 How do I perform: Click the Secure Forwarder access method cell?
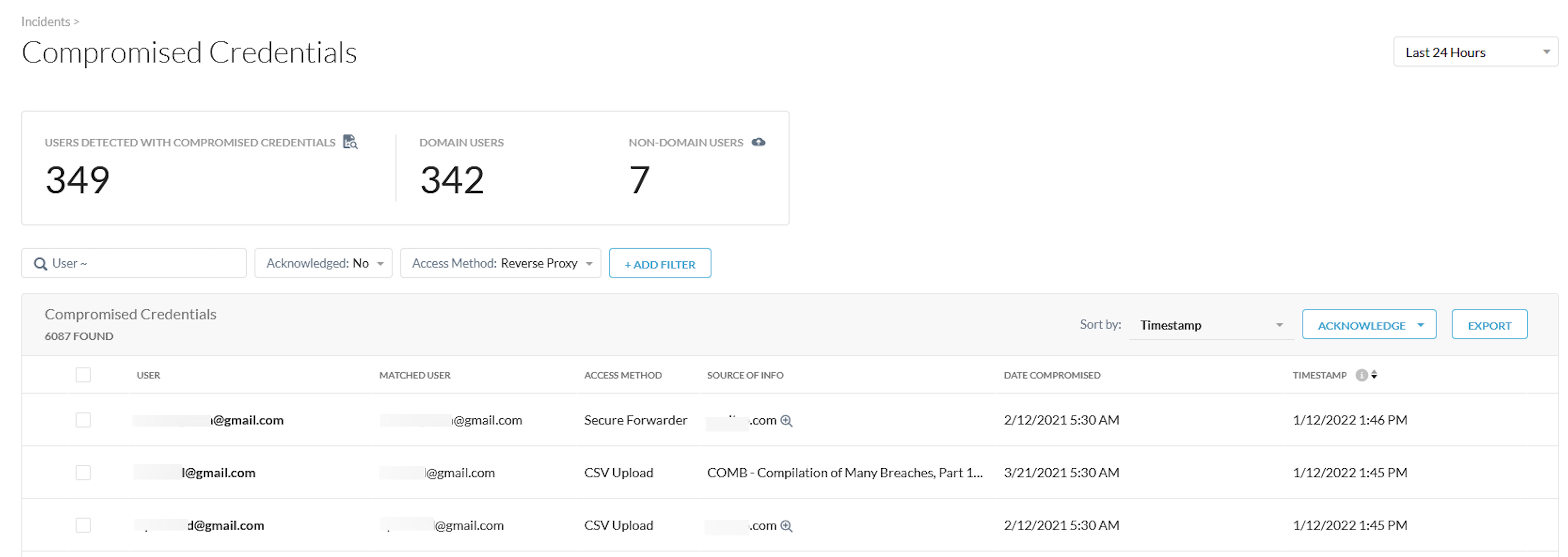[635, 420]
